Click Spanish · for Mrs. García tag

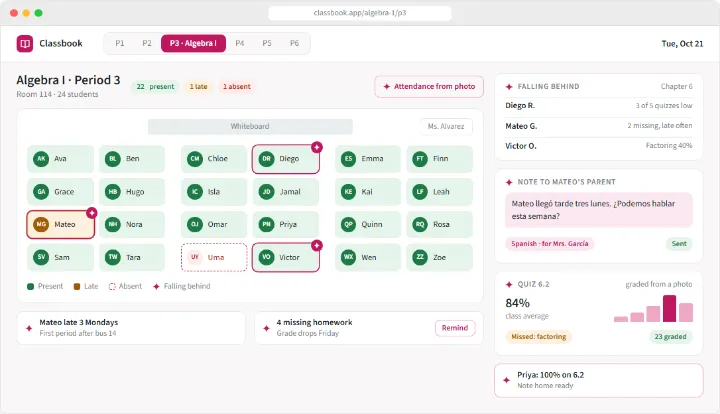(550, 244)
